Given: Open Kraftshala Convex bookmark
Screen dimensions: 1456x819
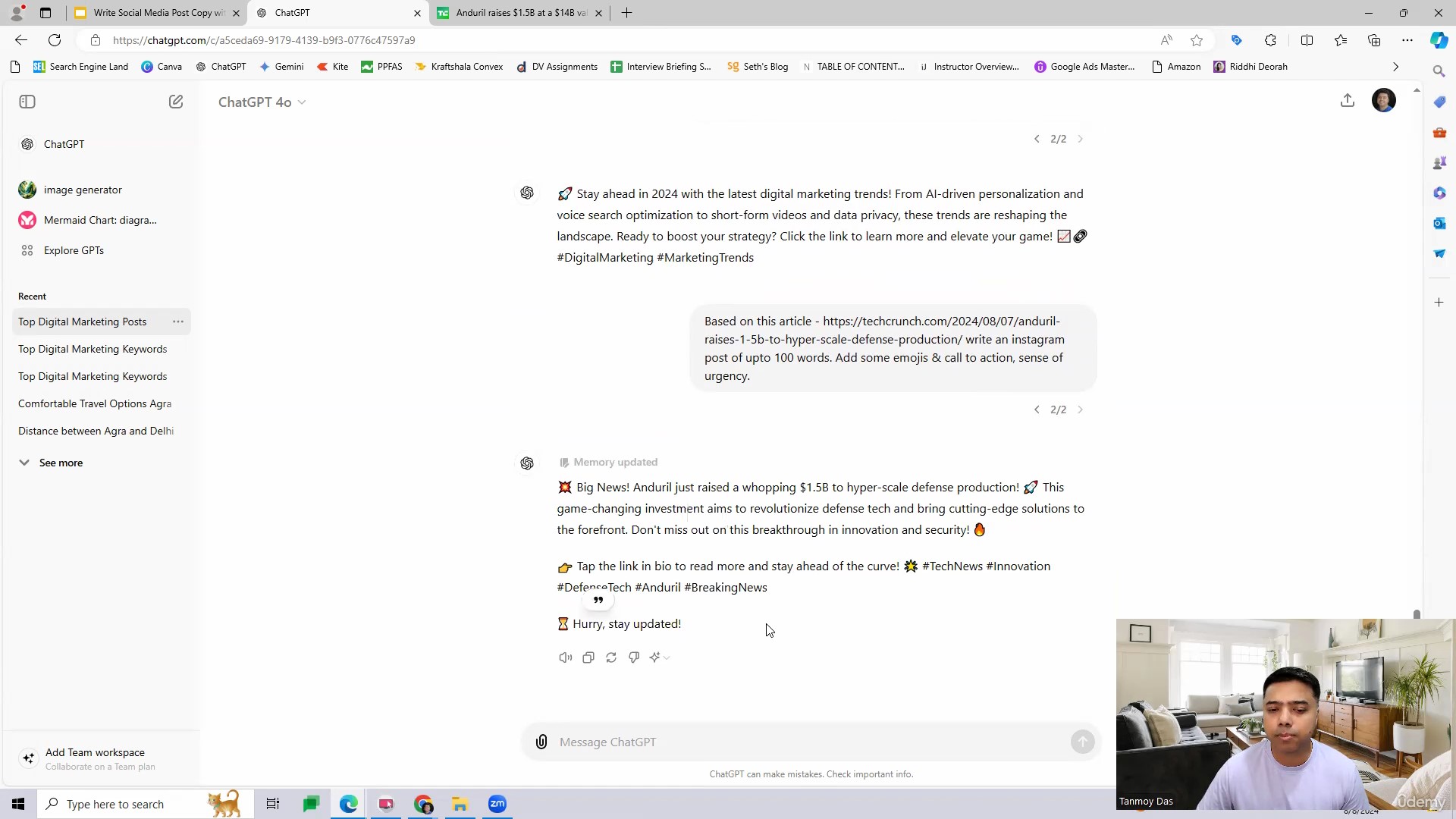Looking at the screenshot, I should tap(459, 67).
